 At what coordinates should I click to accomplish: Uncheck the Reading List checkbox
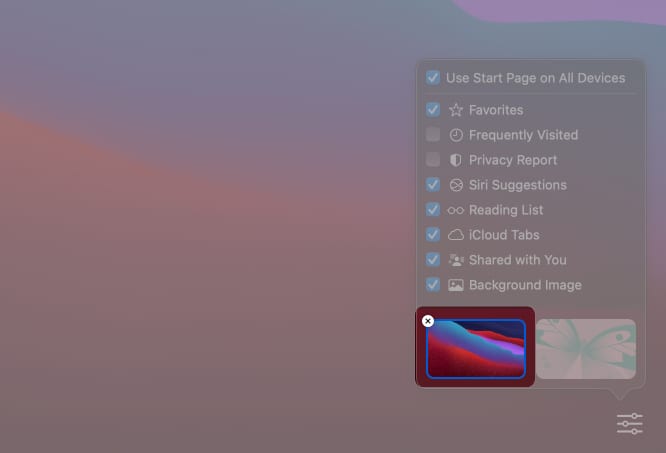click(x=433, y=210)
